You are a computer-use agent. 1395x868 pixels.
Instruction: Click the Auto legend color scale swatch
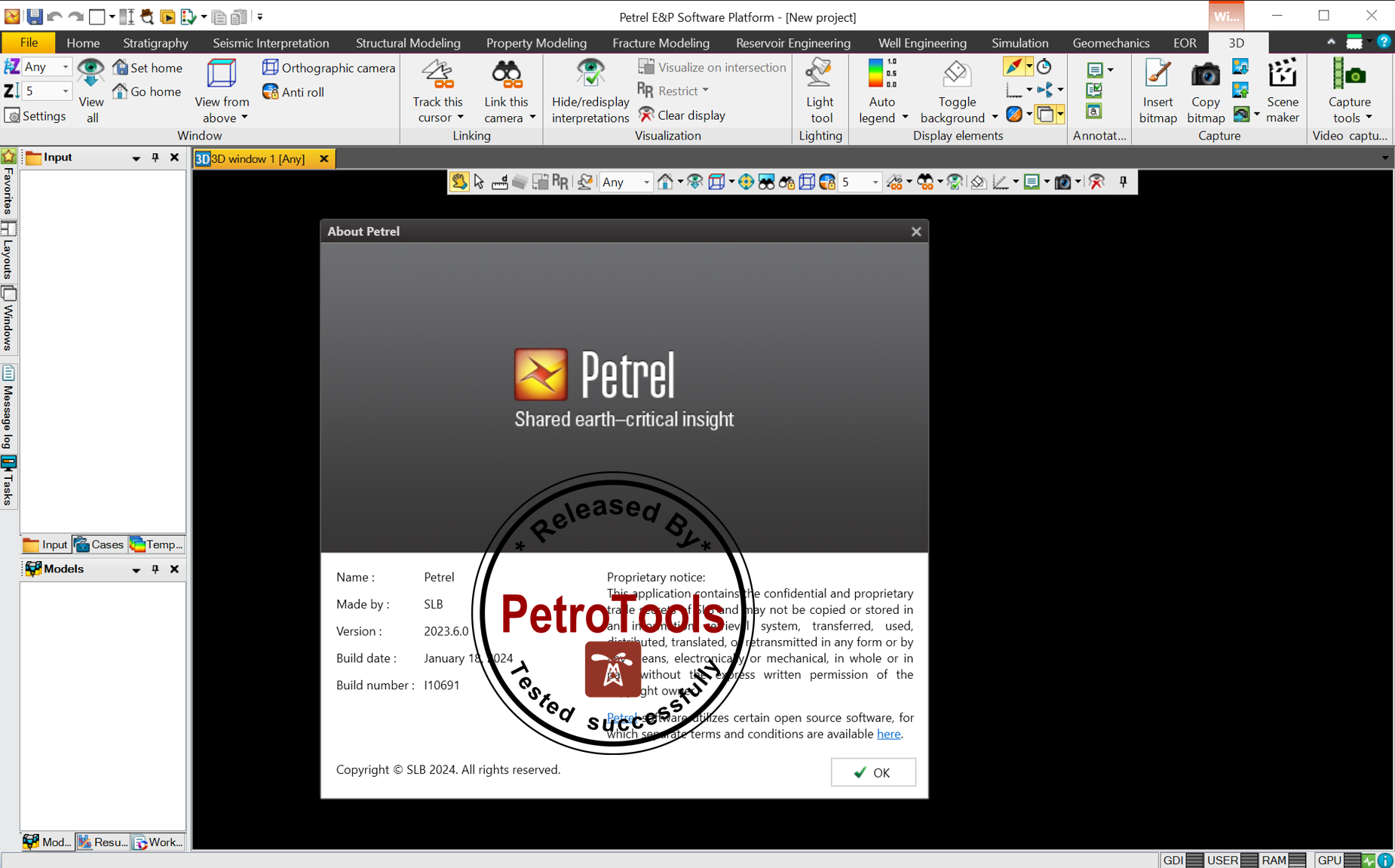click(x=876, y=74)
